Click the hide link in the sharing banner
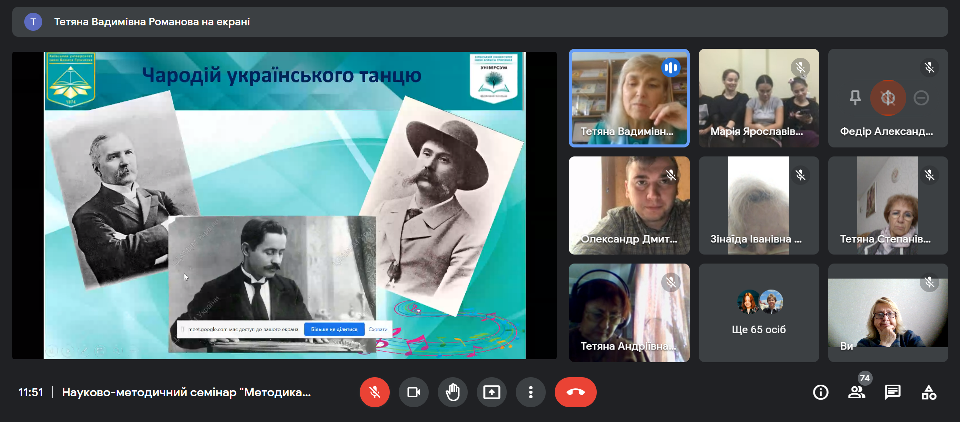 [x=378, y=328]
